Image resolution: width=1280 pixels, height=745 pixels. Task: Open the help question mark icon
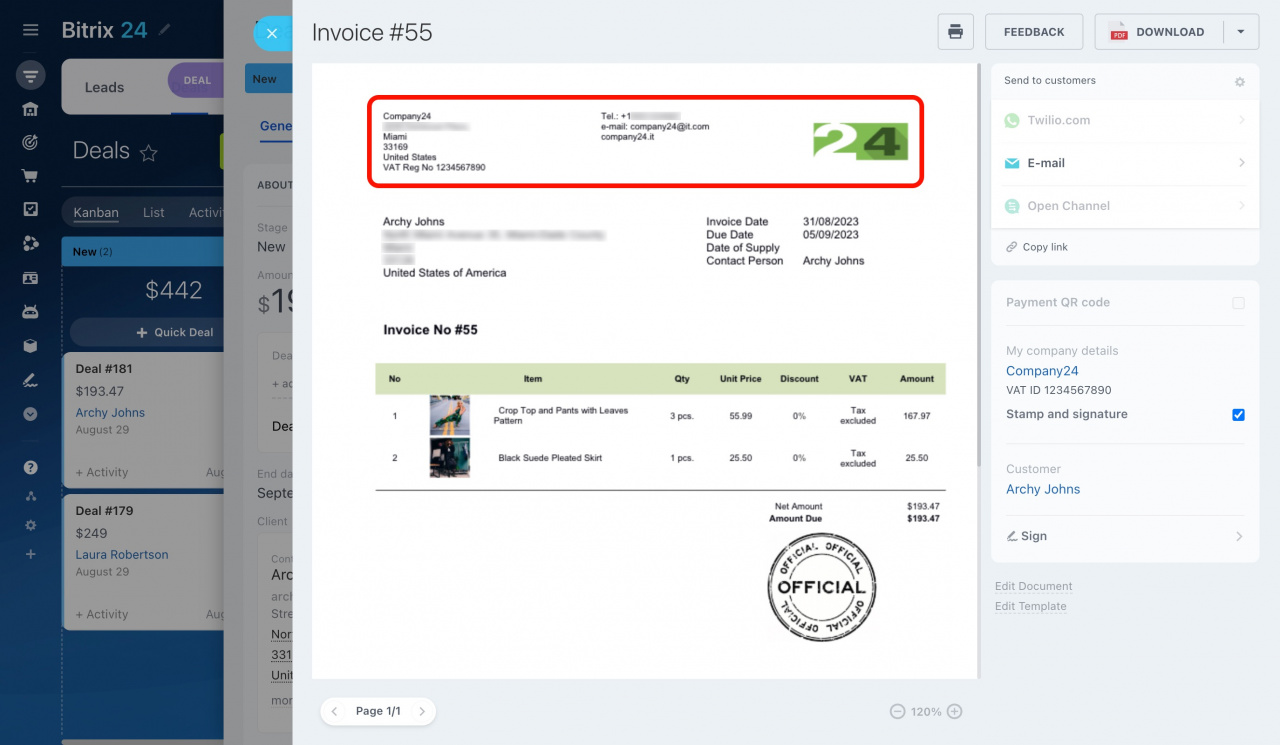pos(31,467)
